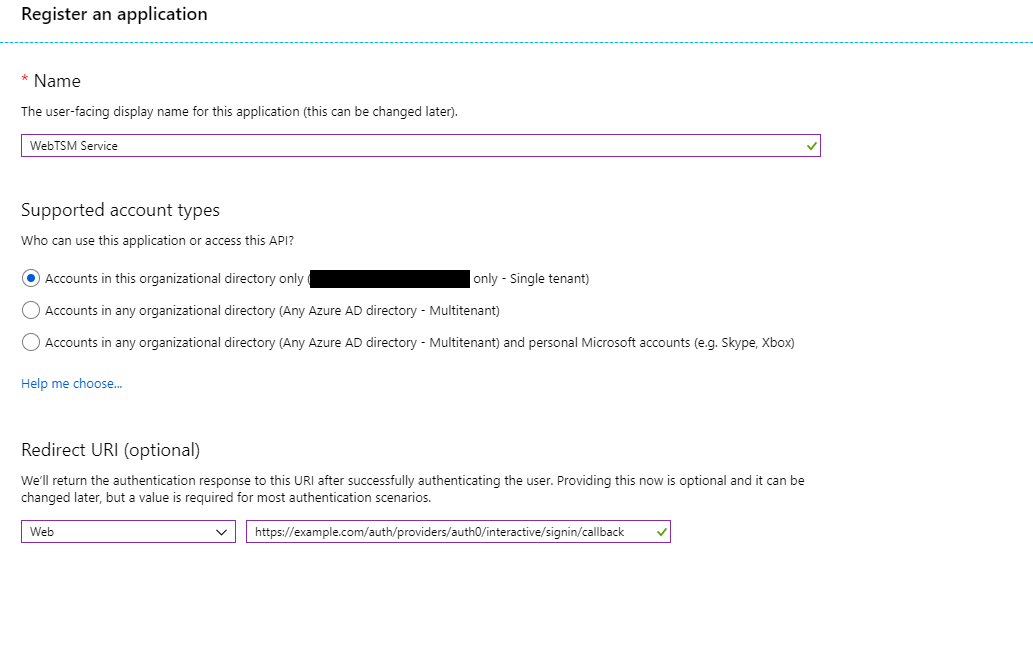1033x663 pixels.
Task: Click the Redirect URI (optional) heading
Action: pyautogui.click(x=110, y=450)
